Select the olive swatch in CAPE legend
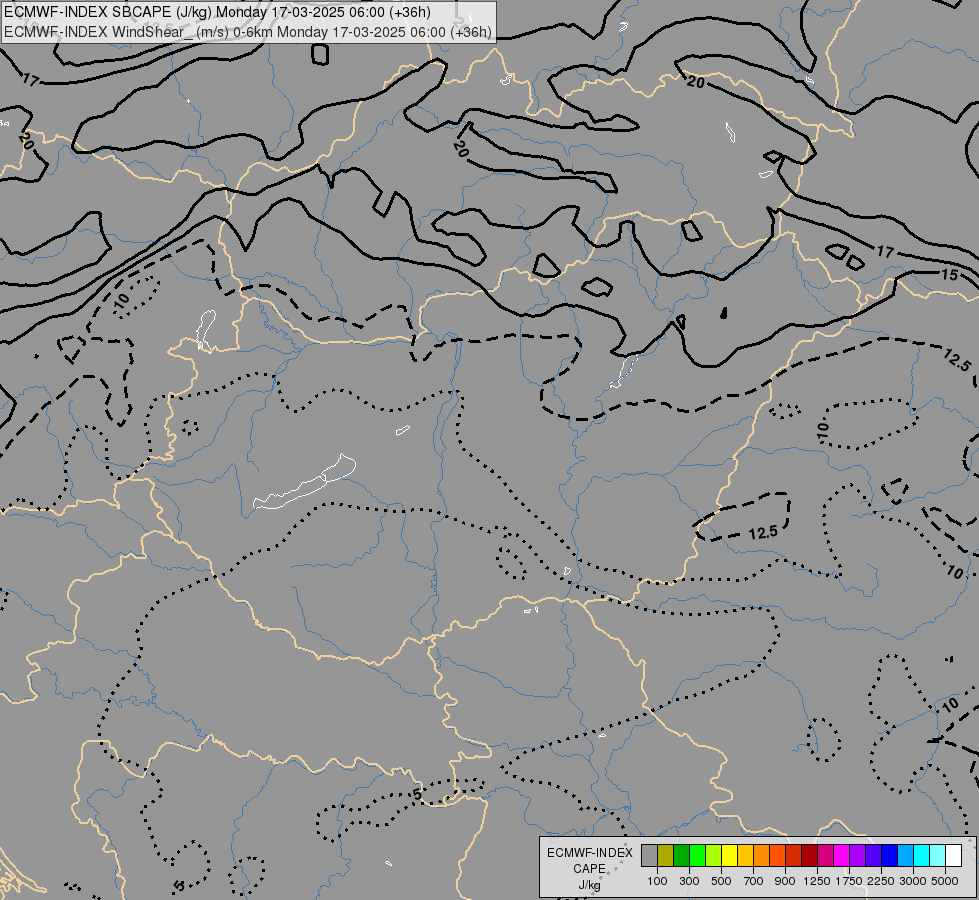 point(666,855)
